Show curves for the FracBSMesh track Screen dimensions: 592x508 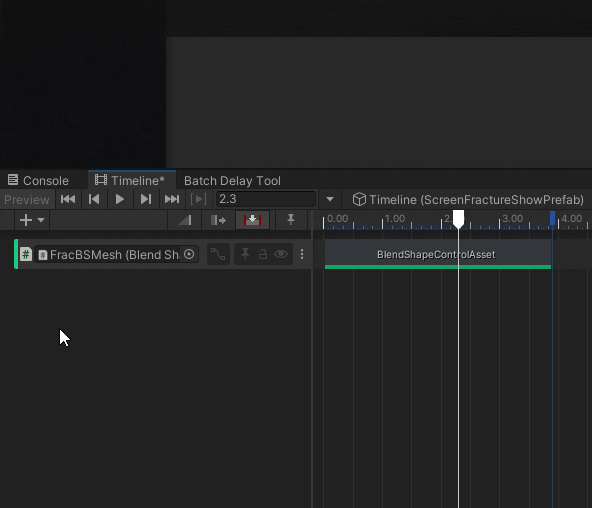218,254
